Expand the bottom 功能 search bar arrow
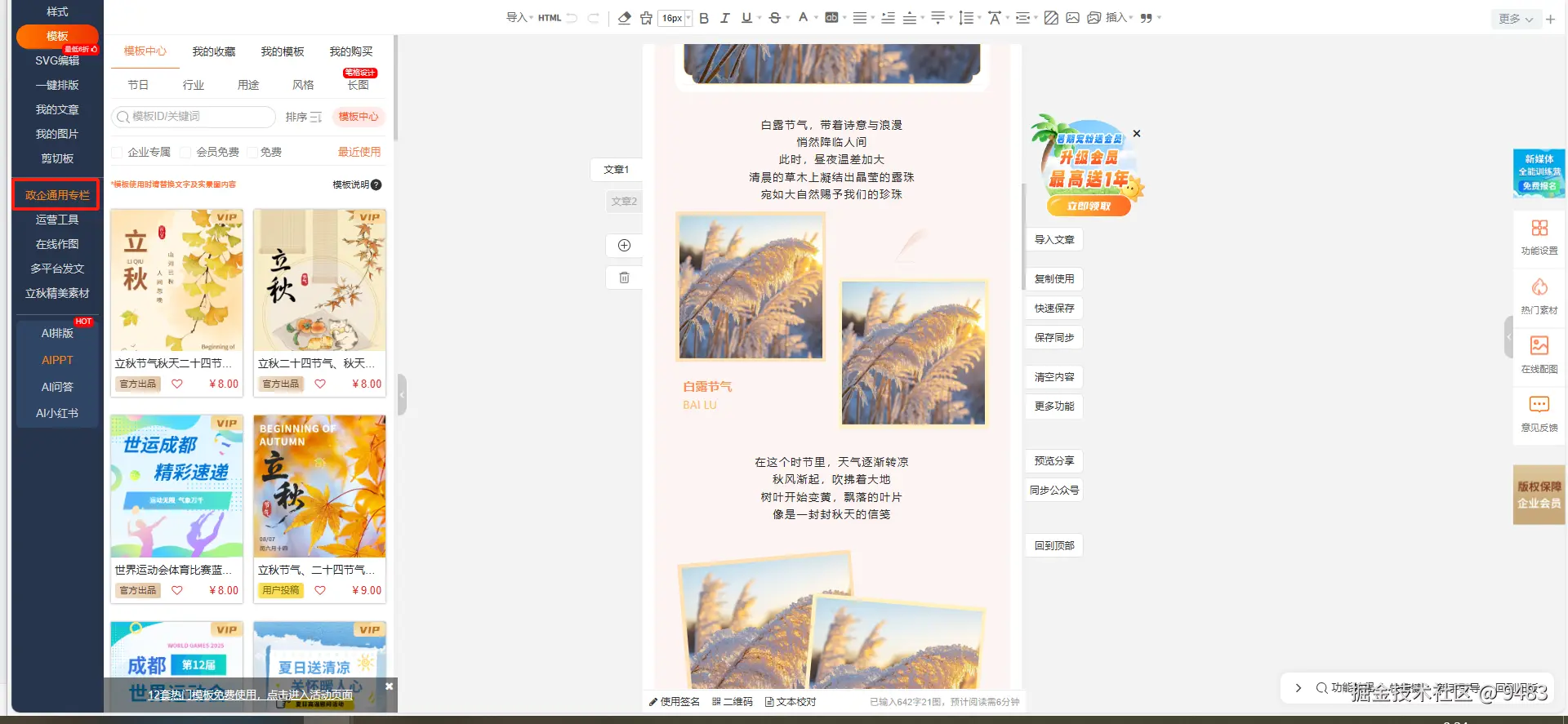Screen dimensions: 1568x724 pos(1298,688)
